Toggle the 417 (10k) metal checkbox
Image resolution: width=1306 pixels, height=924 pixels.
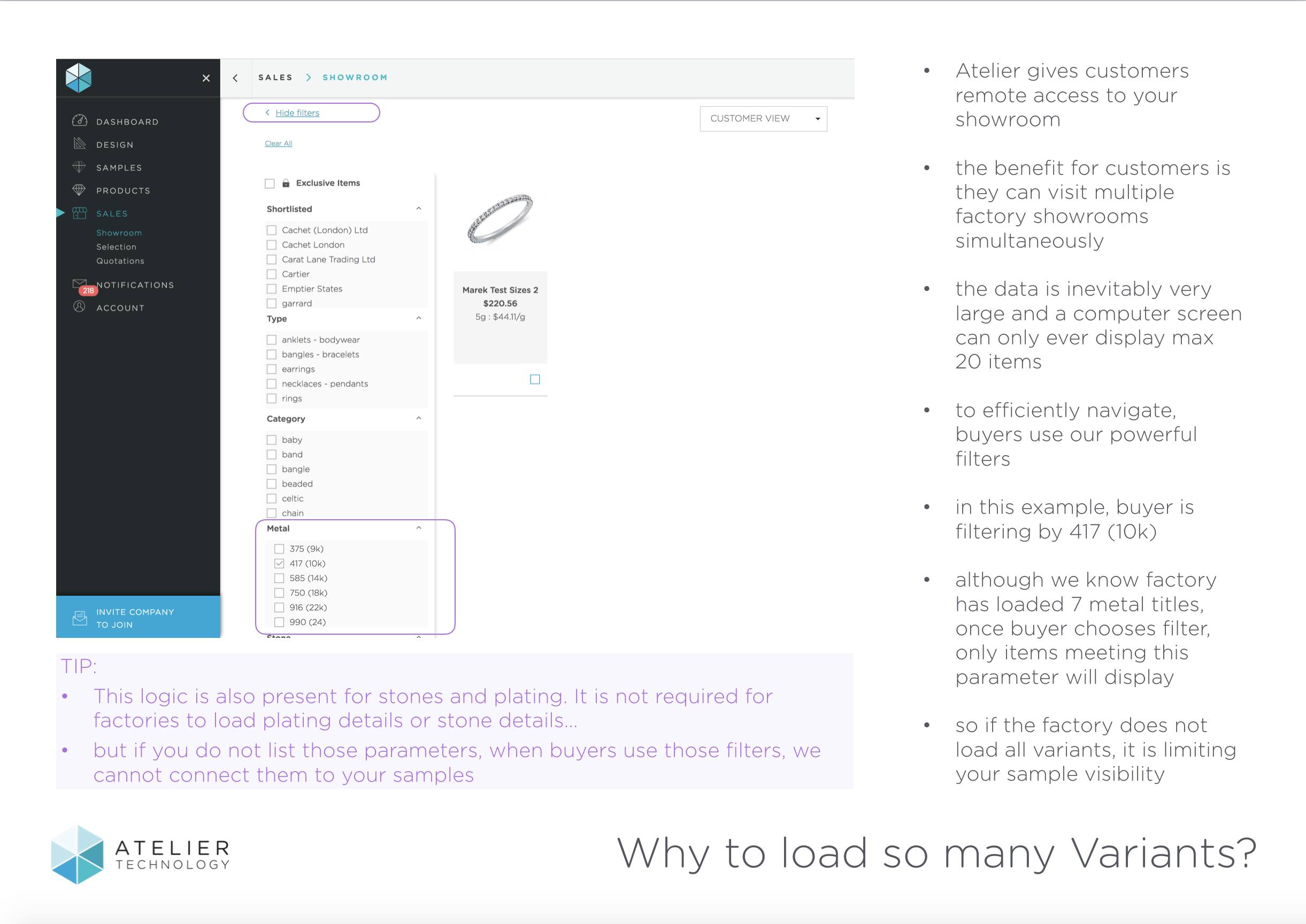280,562
